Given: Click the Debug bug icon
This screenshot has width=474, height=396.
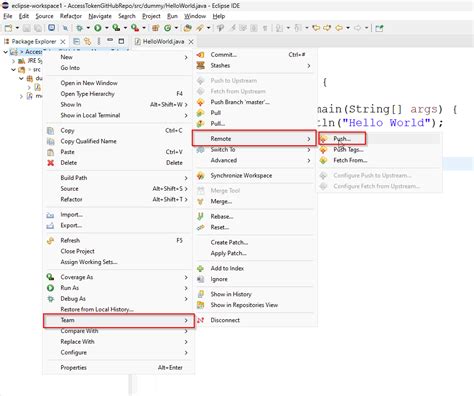Looking at the screenshot, I should tap(80, 28).
